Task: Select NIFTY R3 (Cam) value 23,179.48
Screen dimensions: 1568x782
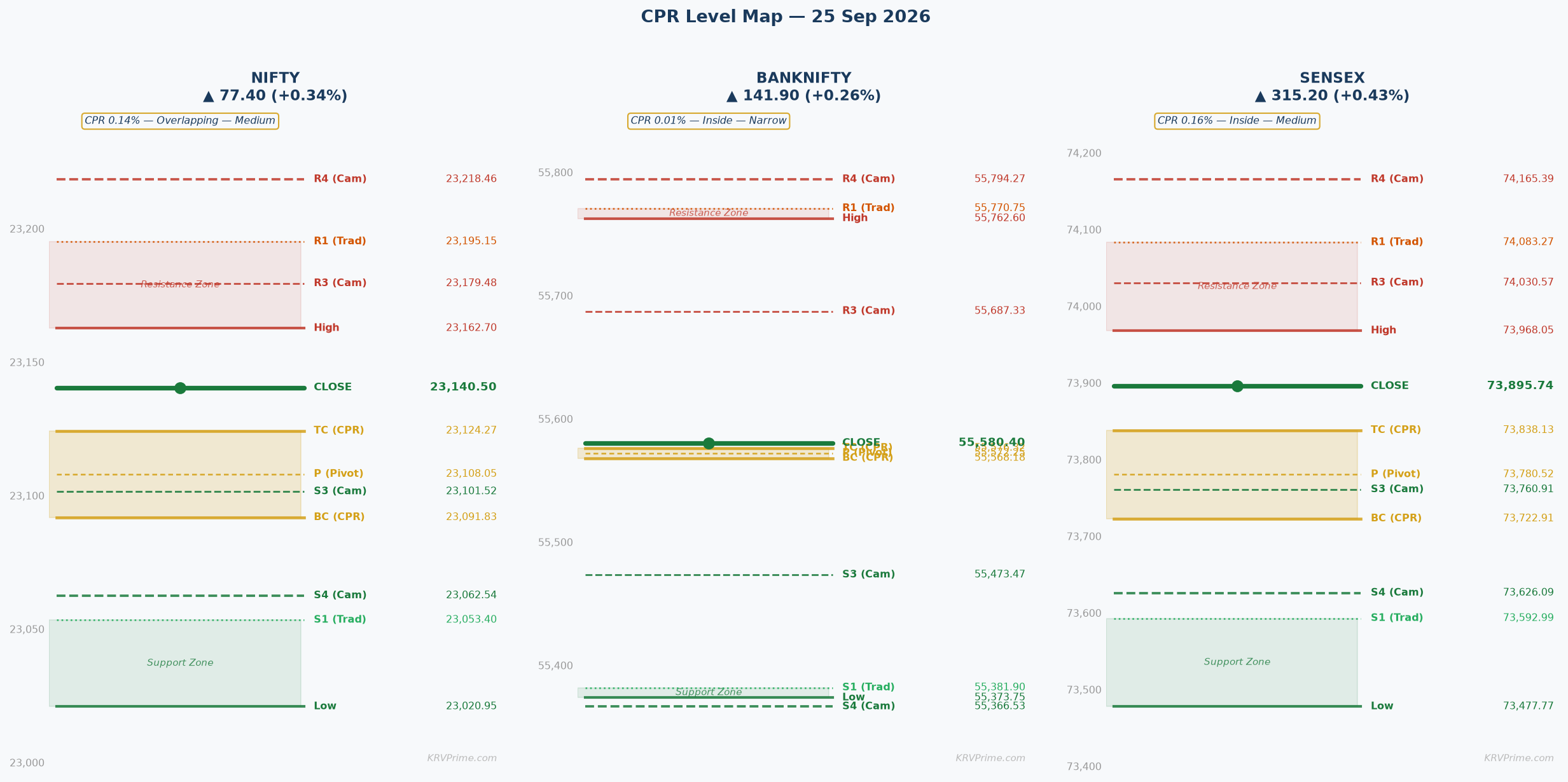Action: pos(471,284)
